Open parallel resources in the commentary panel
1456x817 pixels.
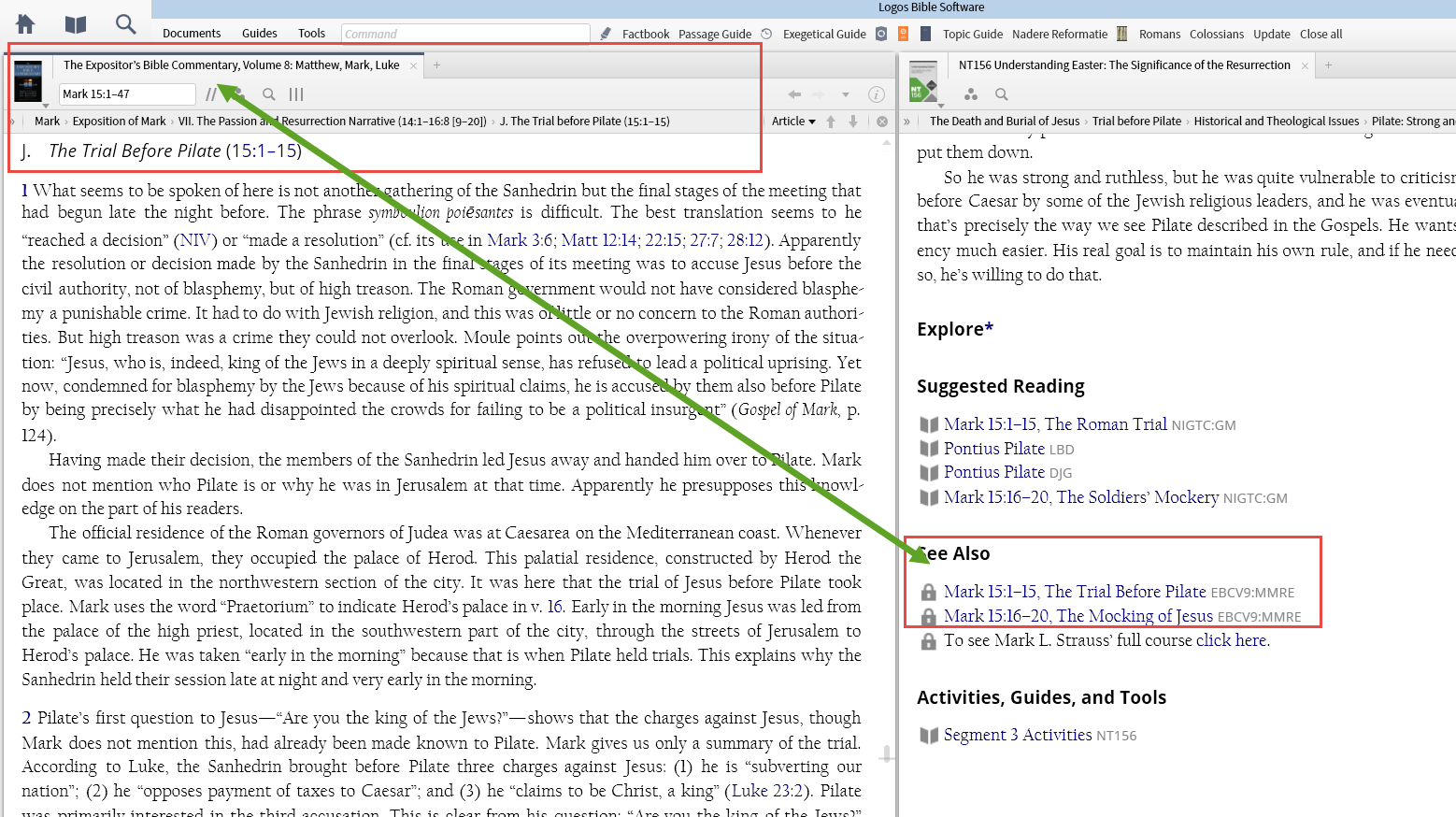coord(212,94)
